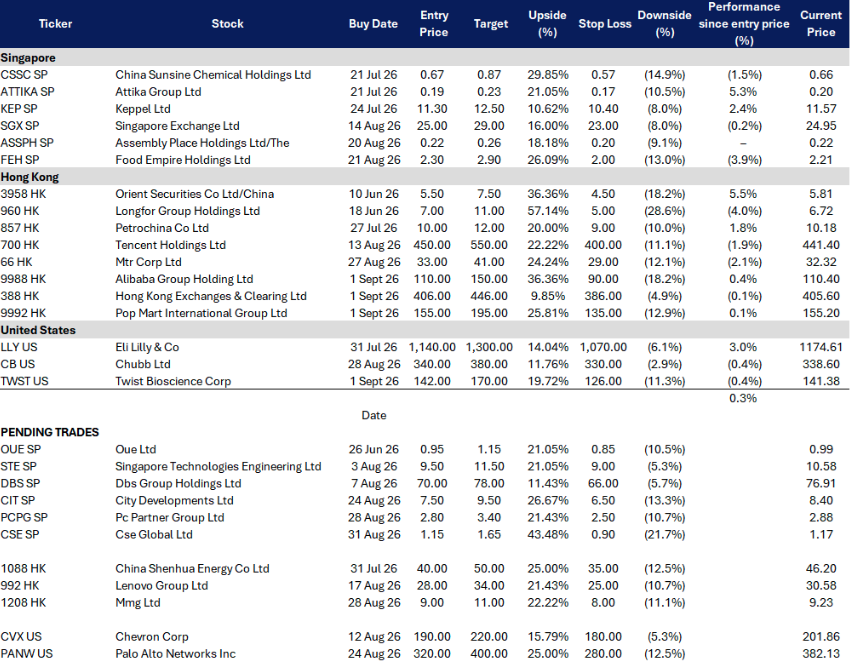The width and height of the screenshot is (850, 664).
Task: Select Eli Lilly target price 1,300.00
Action: click(x=489, y=347)
